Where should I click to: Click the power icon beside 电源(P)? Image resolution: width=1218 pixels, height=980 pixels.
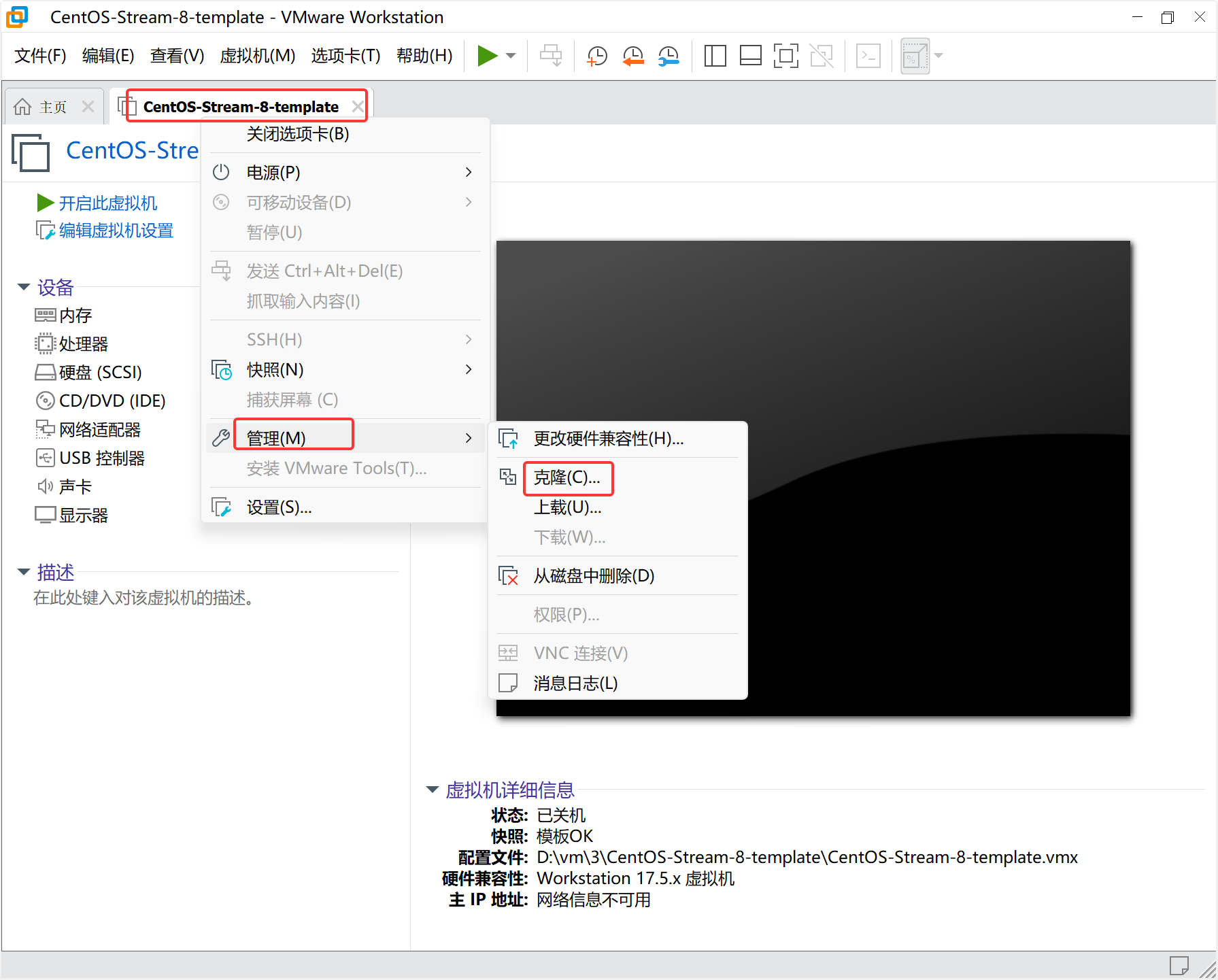tap(221, 172)
